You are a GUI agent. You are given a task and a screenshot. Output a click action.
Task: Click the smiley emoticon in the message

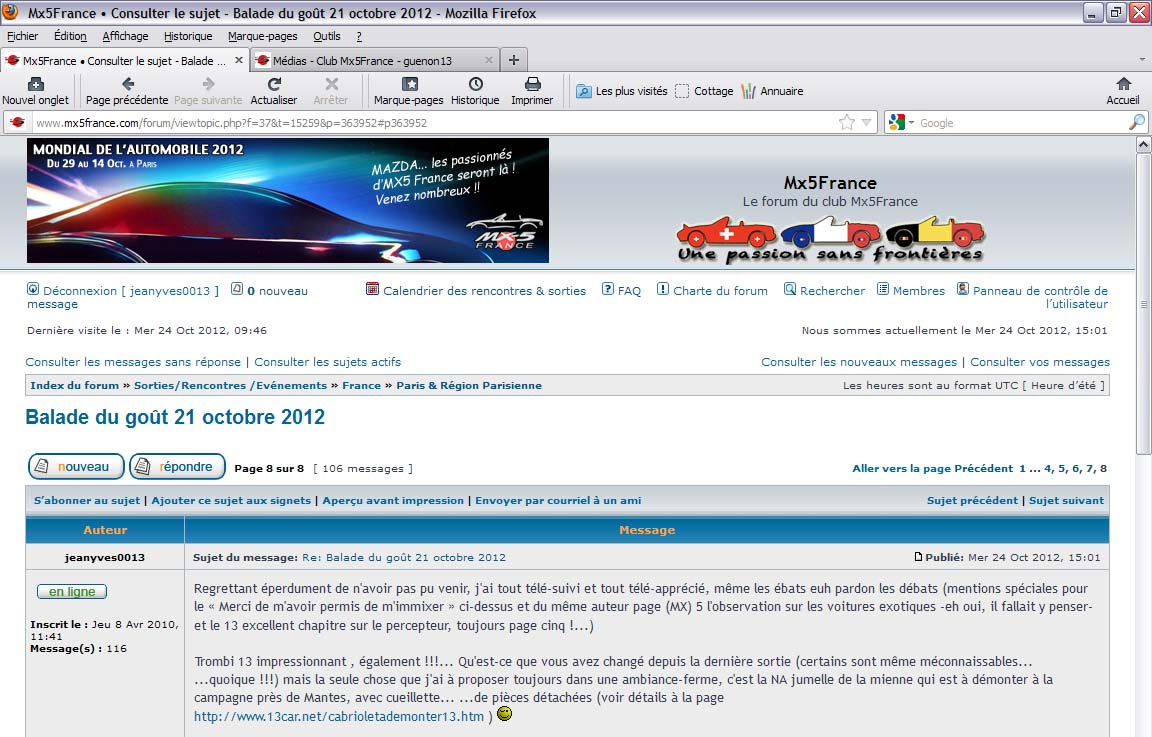point(504,713)
